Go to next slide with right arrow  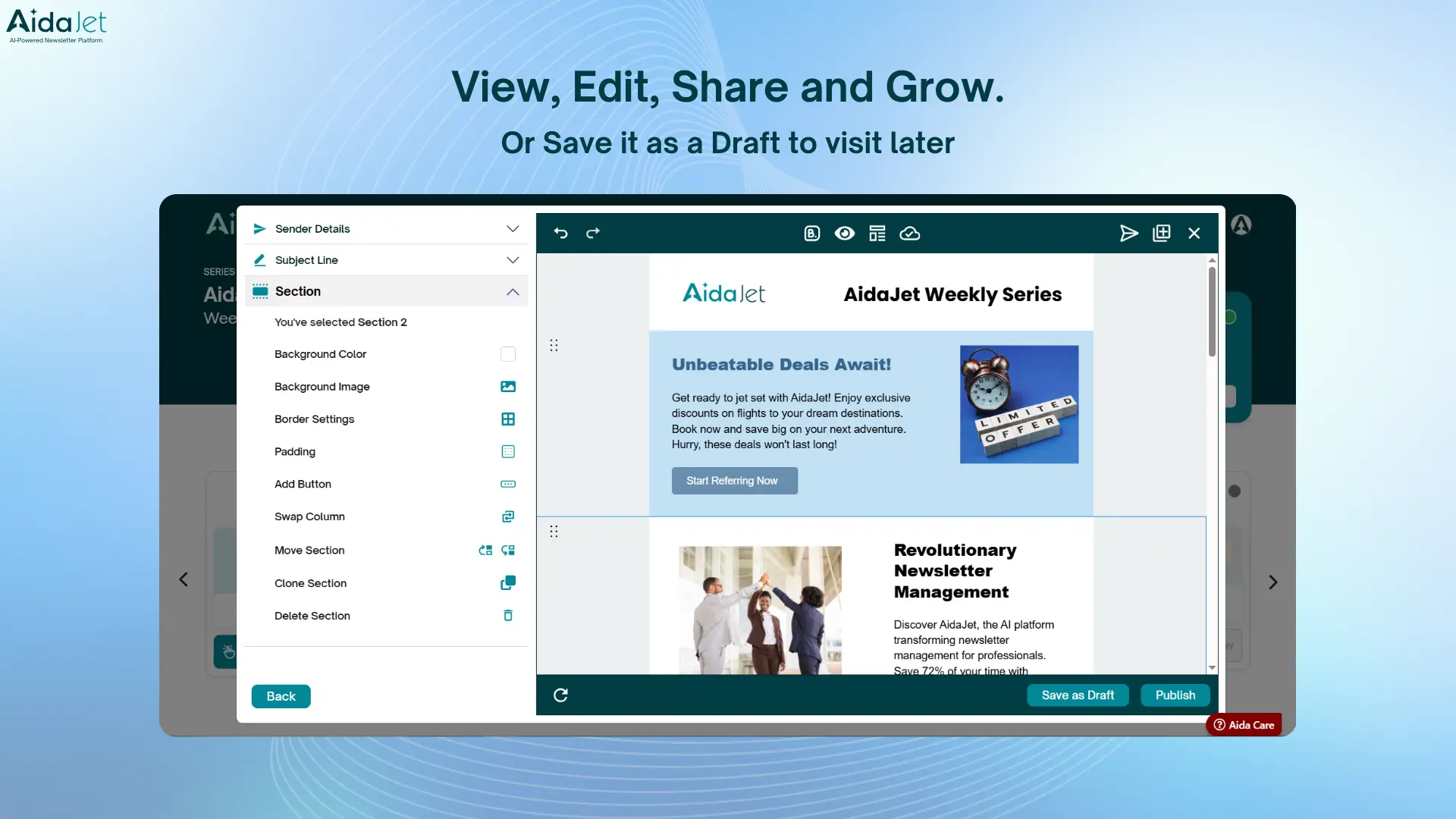1273,582
